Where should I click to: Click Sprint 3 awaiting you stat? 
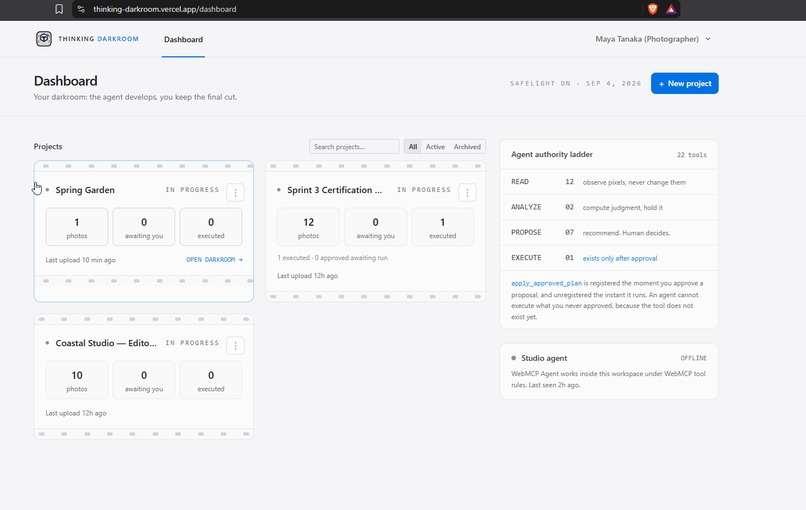375,227
